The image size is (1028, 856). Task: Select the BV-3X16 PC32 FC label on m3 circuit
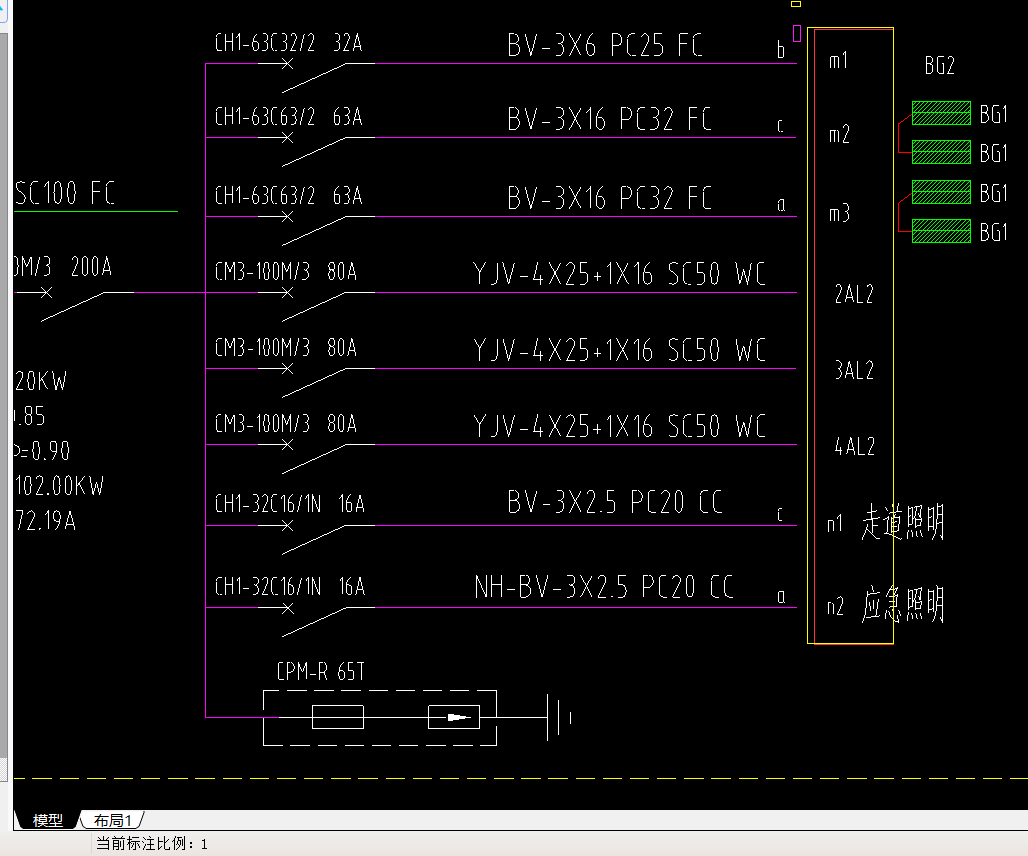[609, 198]
